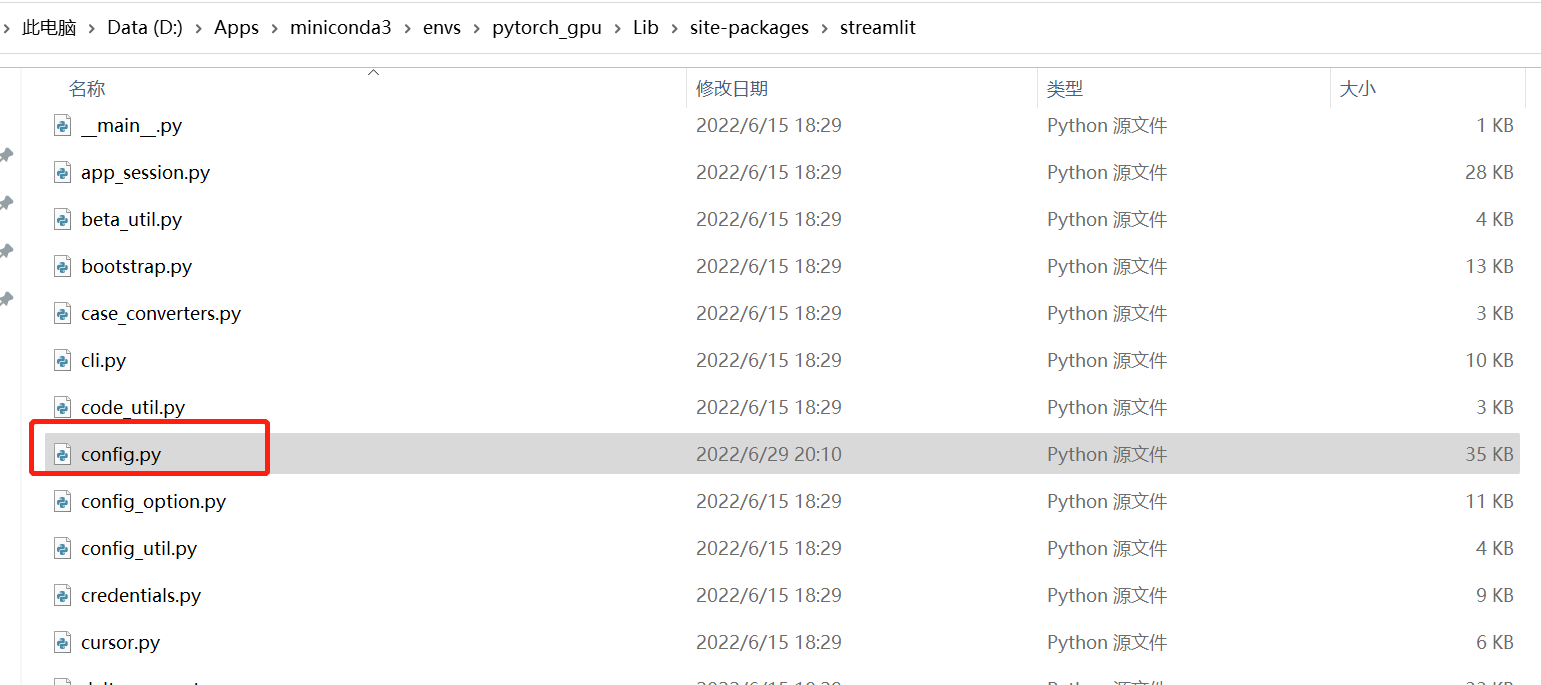
Task: Sort files by the 名称 column header
Action: coord(87,89)
